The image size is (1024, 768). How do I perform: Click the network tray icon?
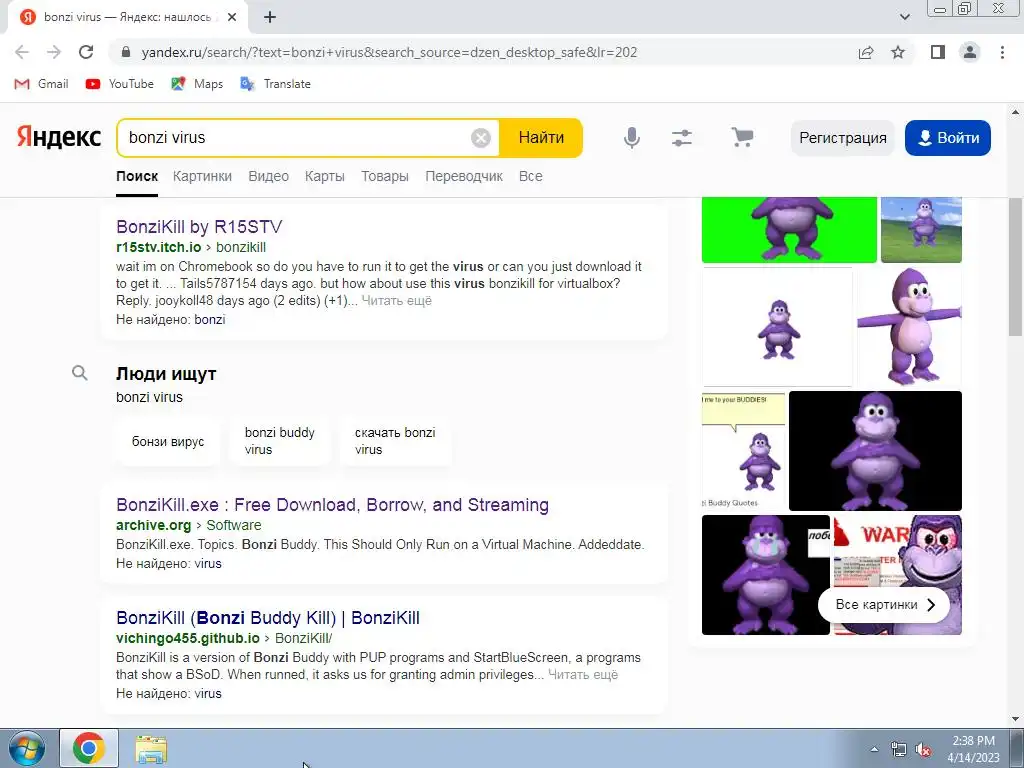click(x=899, y=750)
